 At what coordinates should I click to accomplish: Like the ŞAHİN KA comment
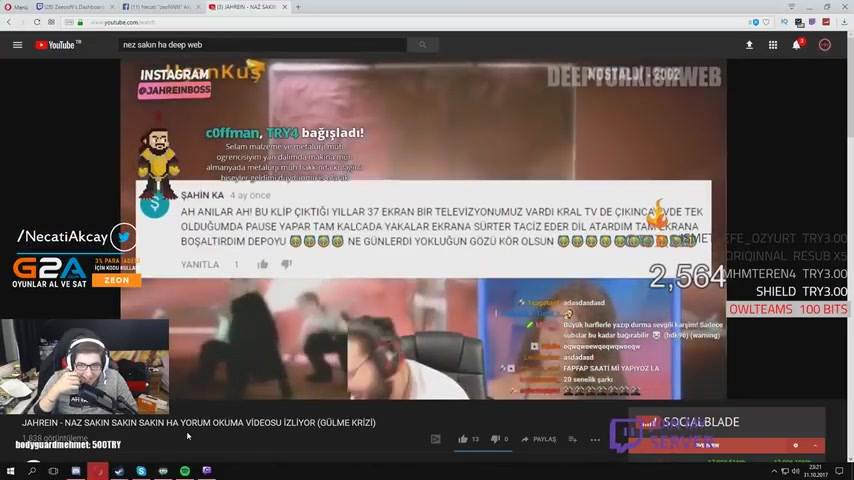(263, 264)
